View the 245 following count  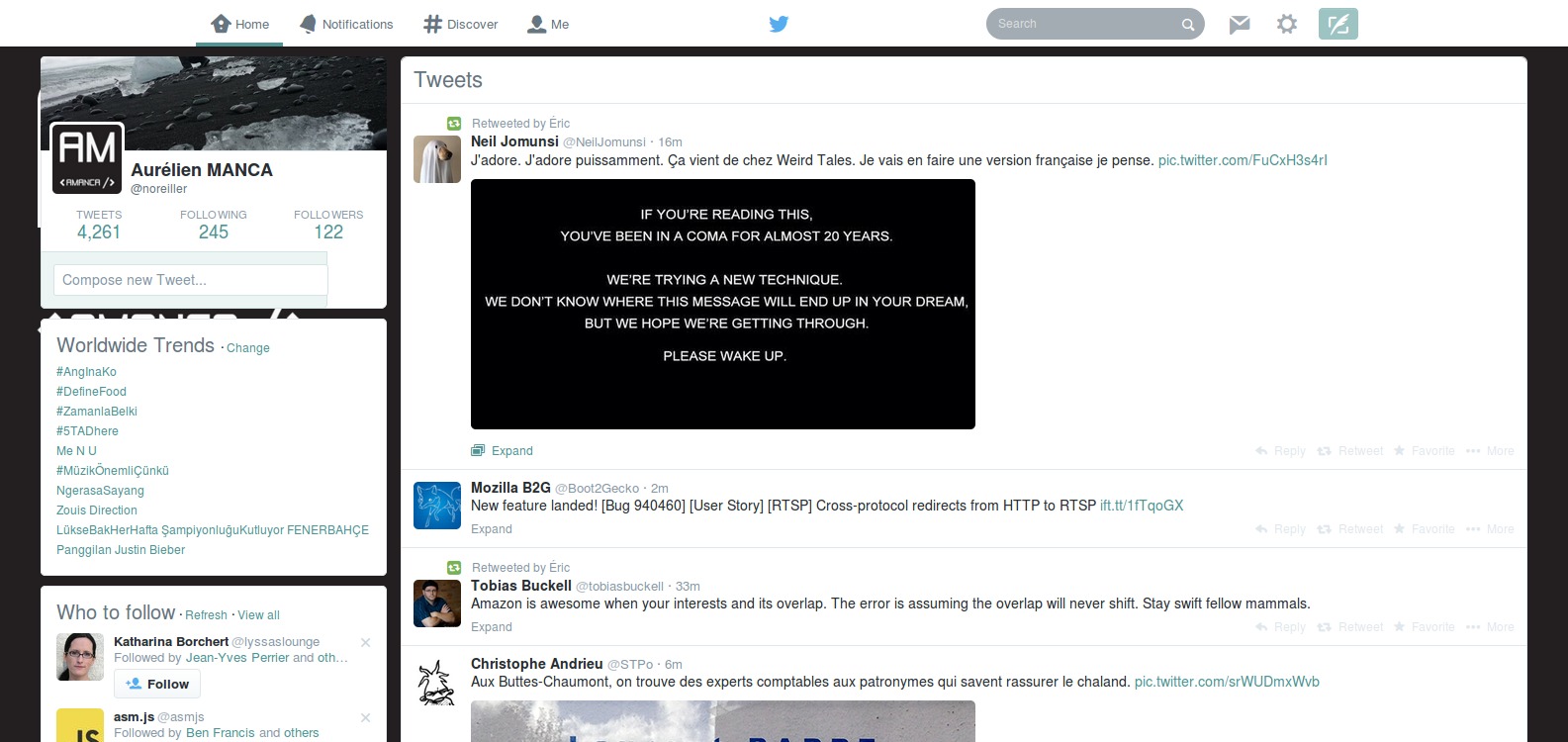click(214, 226)
